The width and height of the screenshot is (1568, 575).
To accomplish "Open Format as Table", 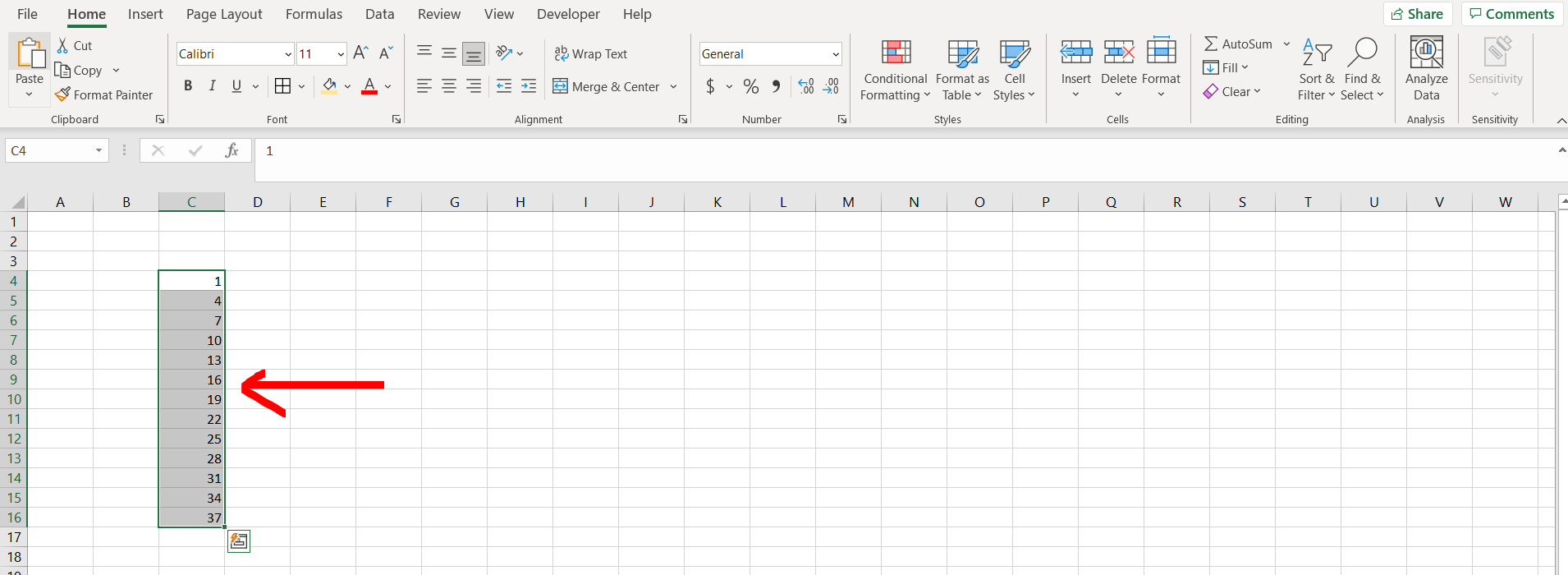I will pyautogui.click(x=962, y=70).
